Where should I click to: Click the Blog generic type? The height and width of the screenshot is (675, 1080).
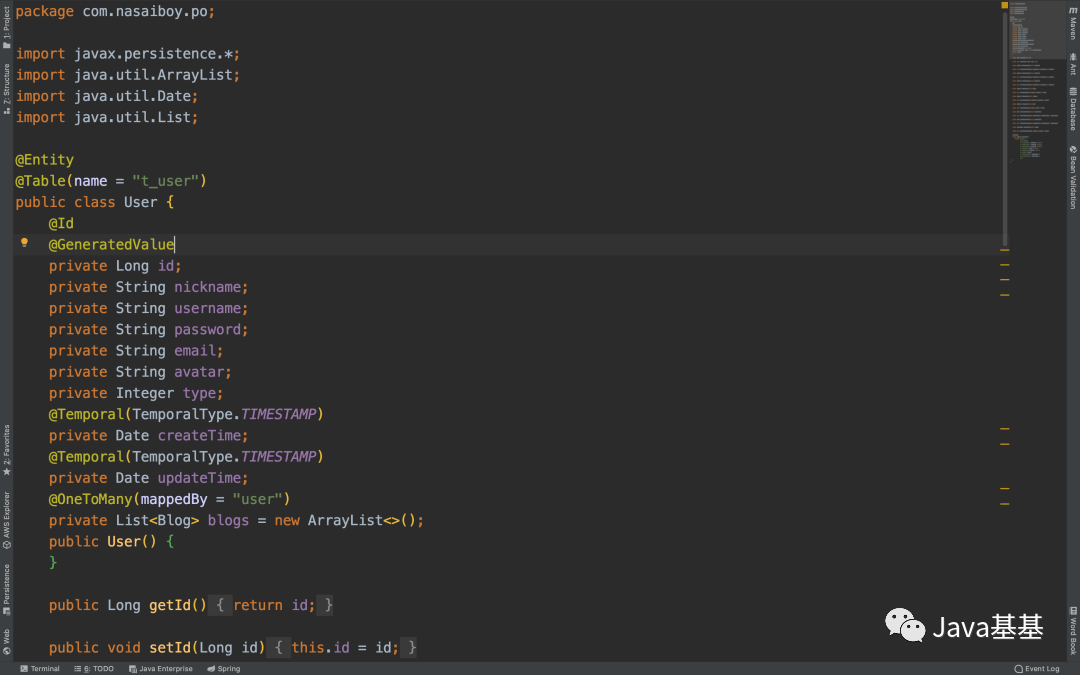click(174, 521)
